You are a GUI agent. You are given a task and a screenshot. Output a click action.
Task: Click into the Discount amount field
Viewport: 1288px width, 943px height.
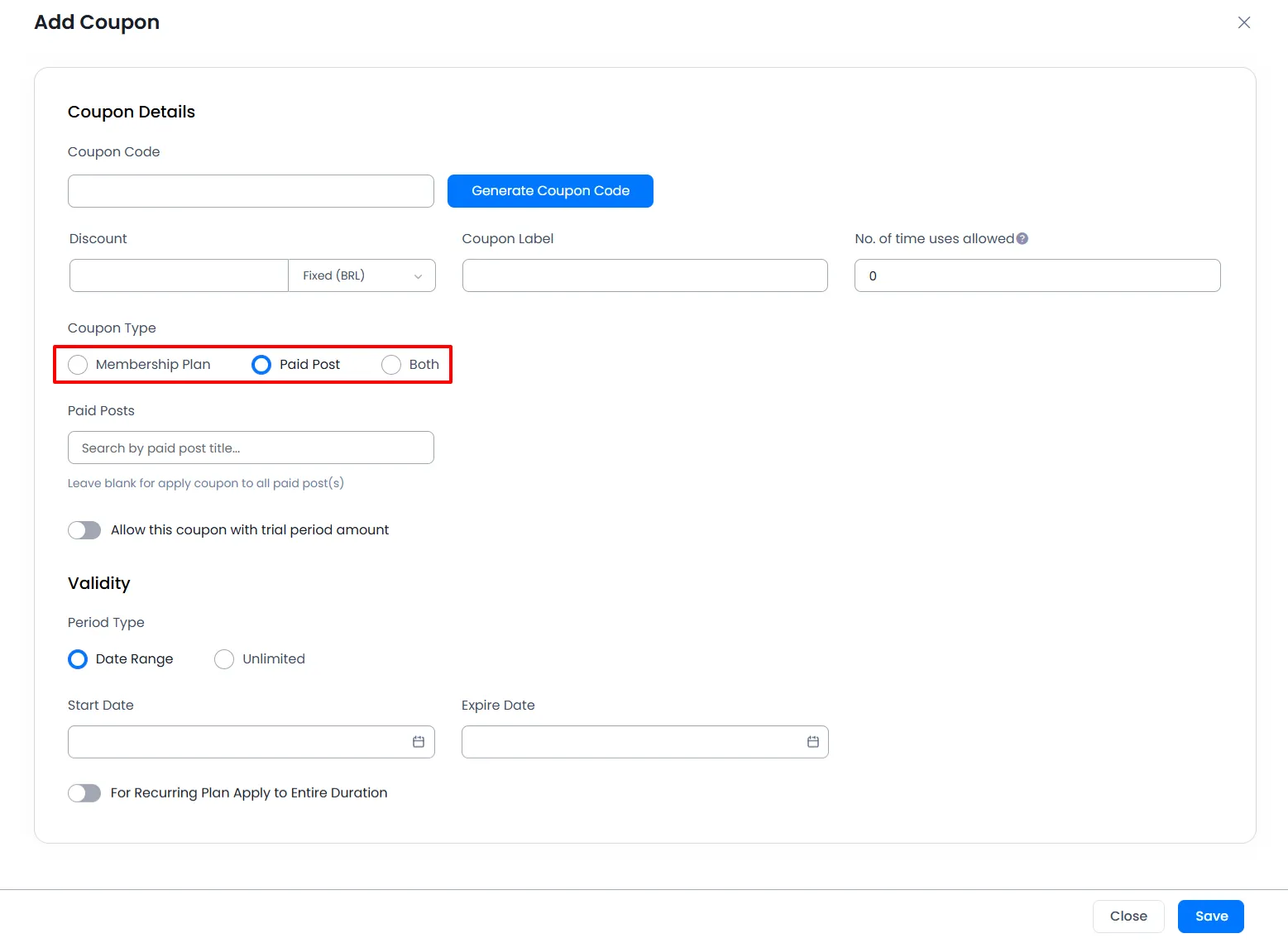pyautogui.click(x=179, y=275)
